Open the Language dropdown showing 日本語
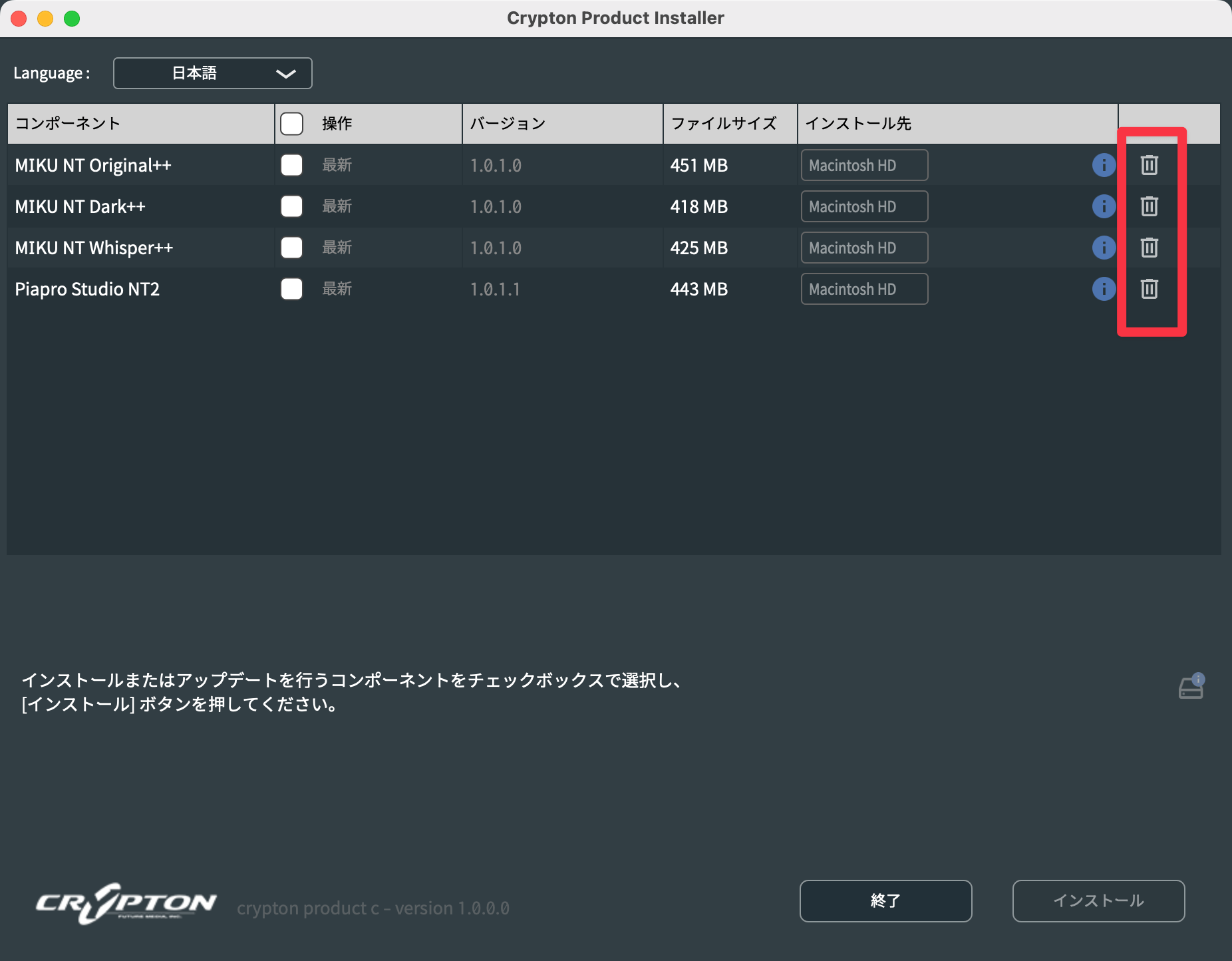 (213, 73)
